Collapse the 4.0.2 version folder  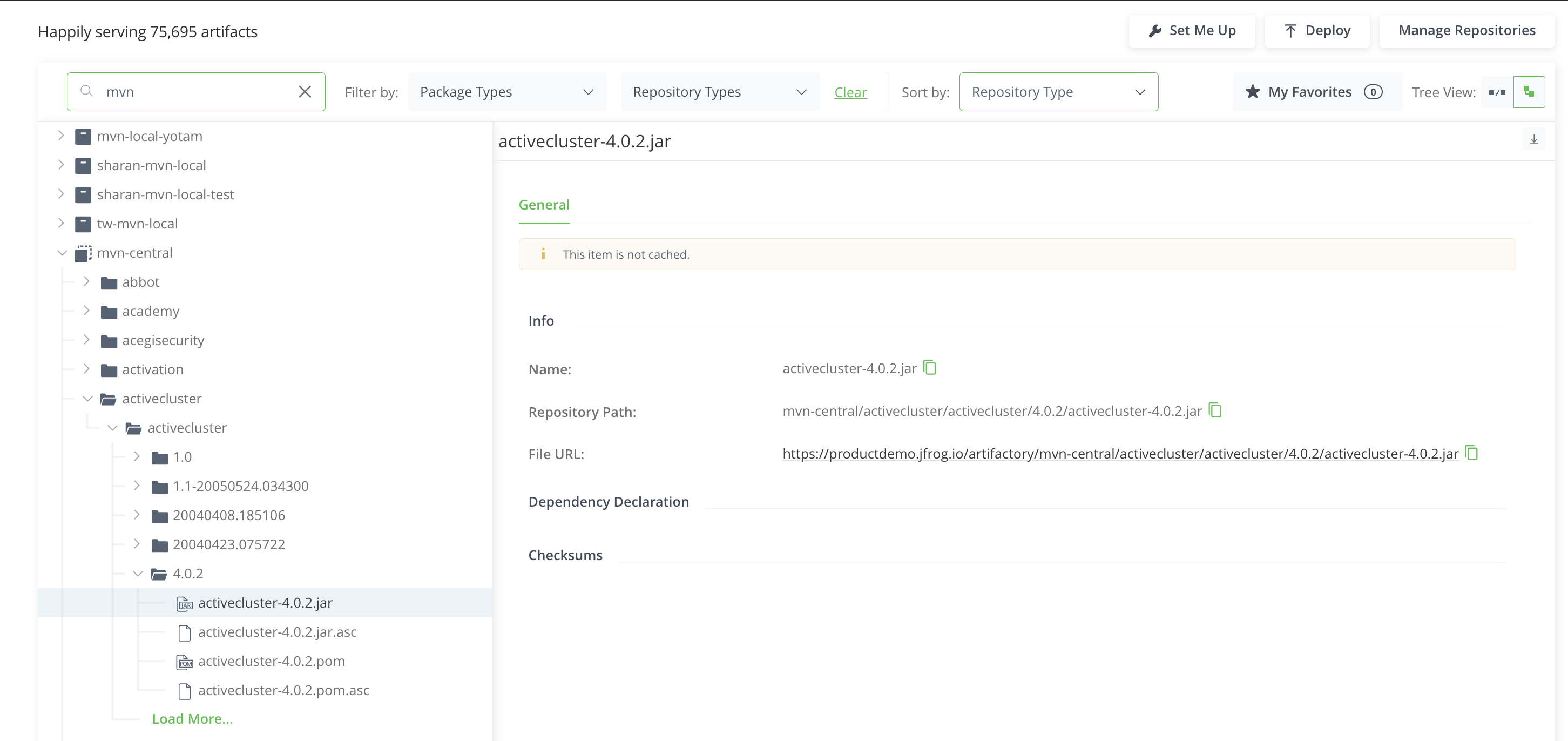[138, 574]
